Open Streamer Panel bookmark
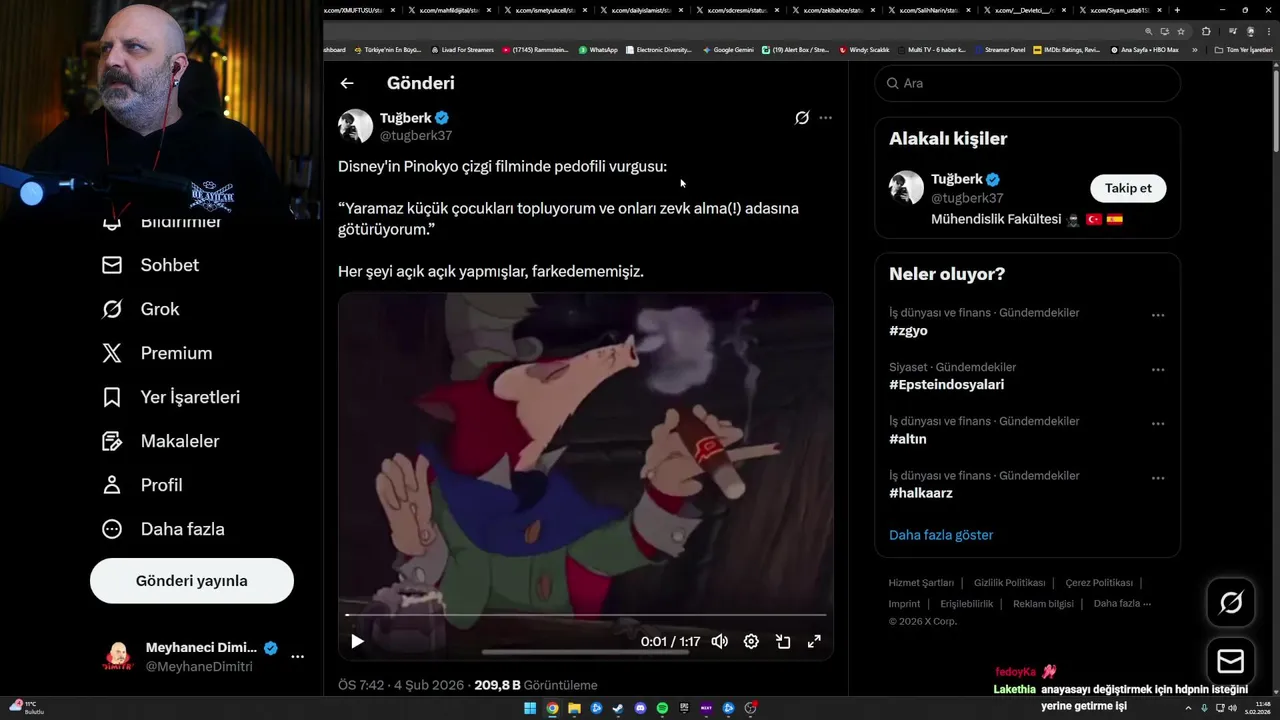 [x=999, y=49]
